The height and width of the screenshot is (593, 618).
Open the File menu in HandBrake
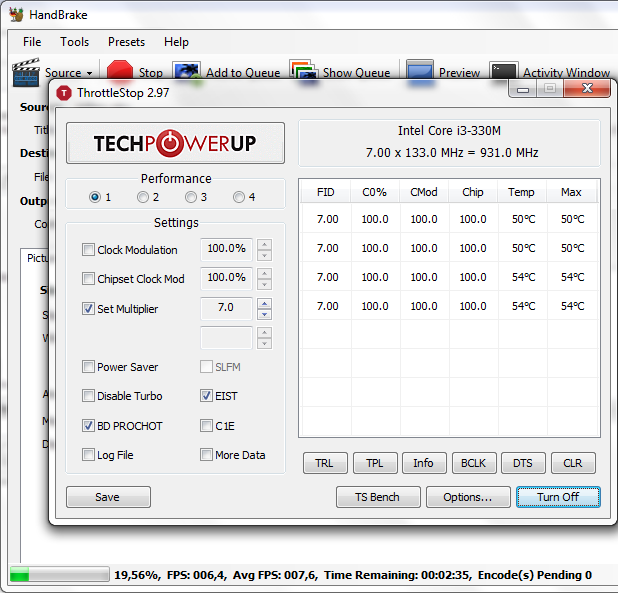tap(32, 42)
